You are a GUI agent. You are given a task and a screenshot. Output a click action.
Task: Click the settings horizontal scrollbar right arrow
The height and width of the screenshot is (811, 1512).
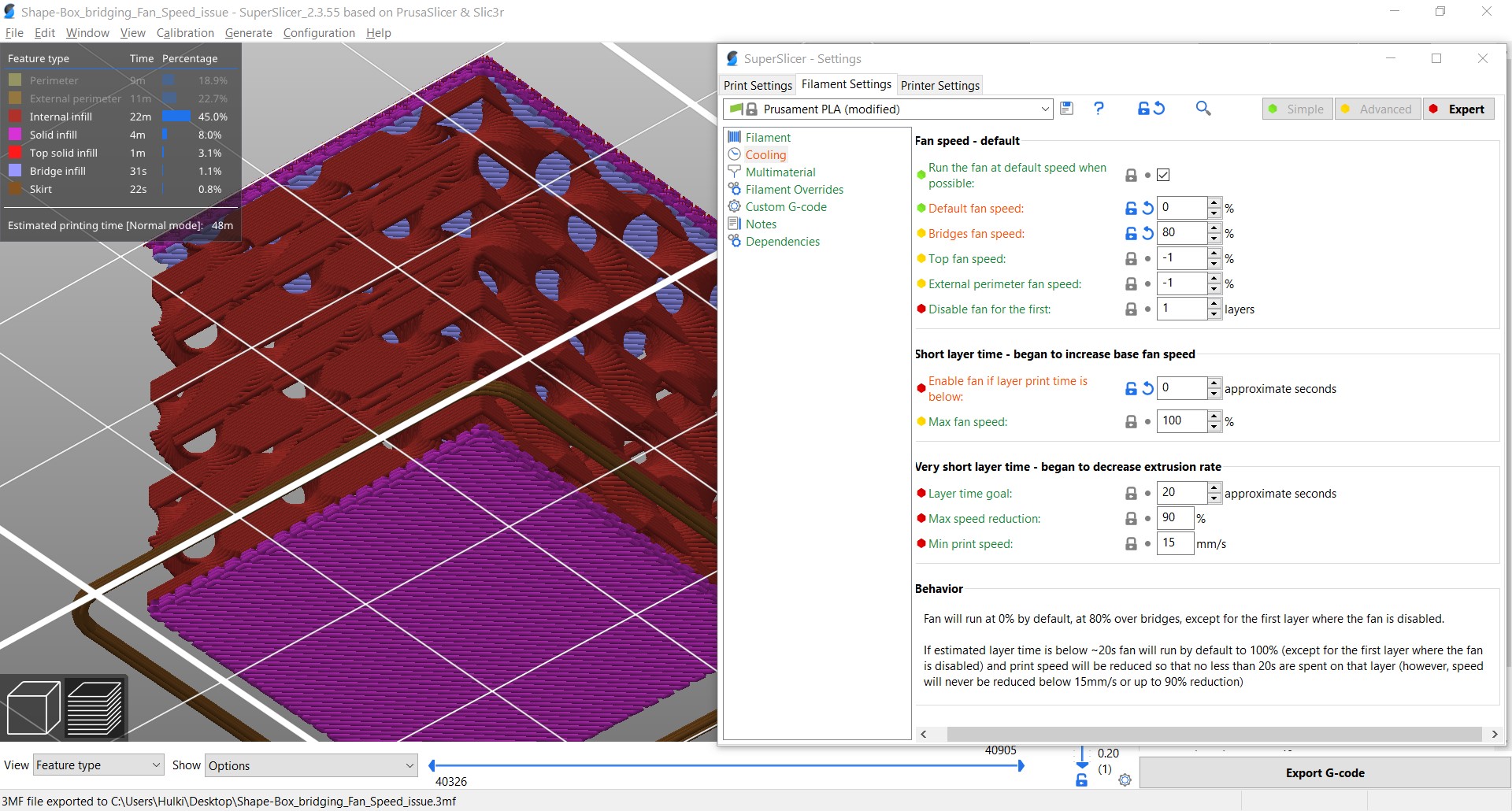point(1494,734)
